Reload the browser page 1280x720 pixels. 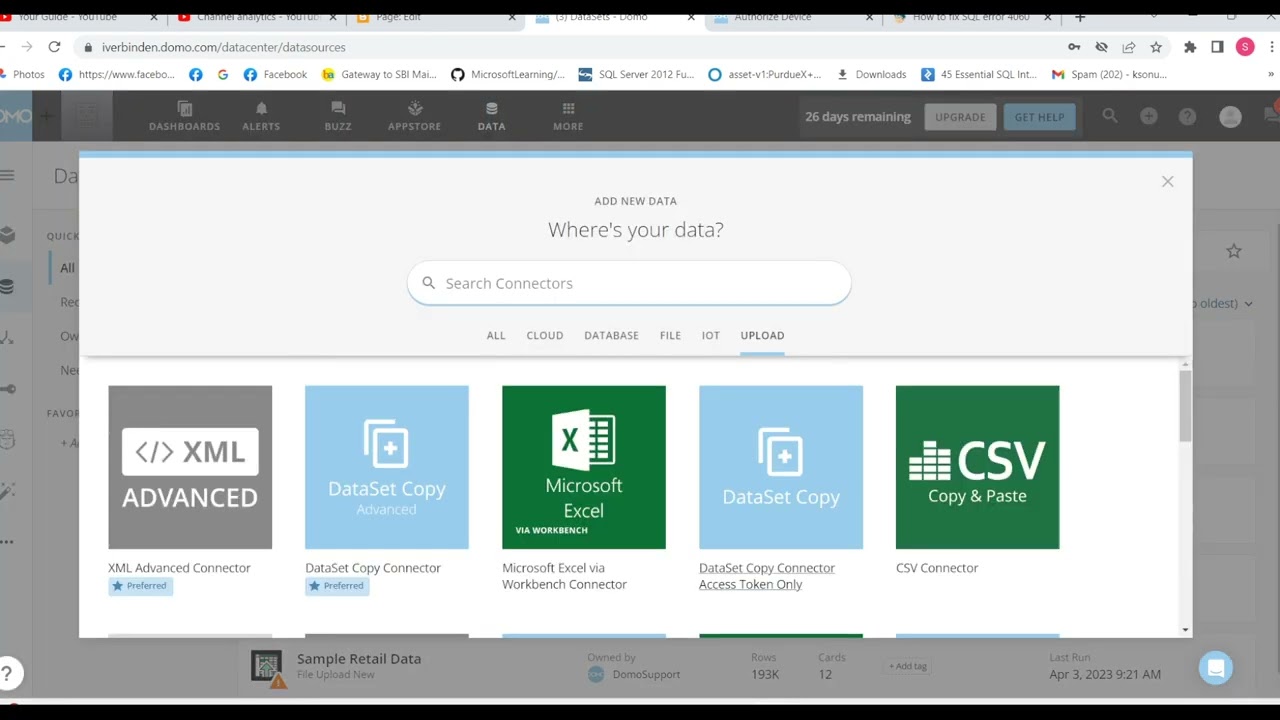click(54, 47)
